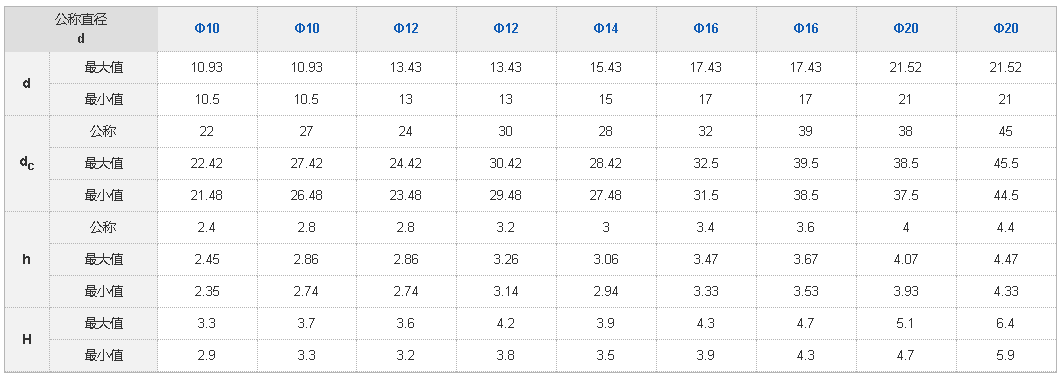The image size is (1062, 382).
Task: Open the Φ16 link above value 39
Action: click(x=805, y=28)
